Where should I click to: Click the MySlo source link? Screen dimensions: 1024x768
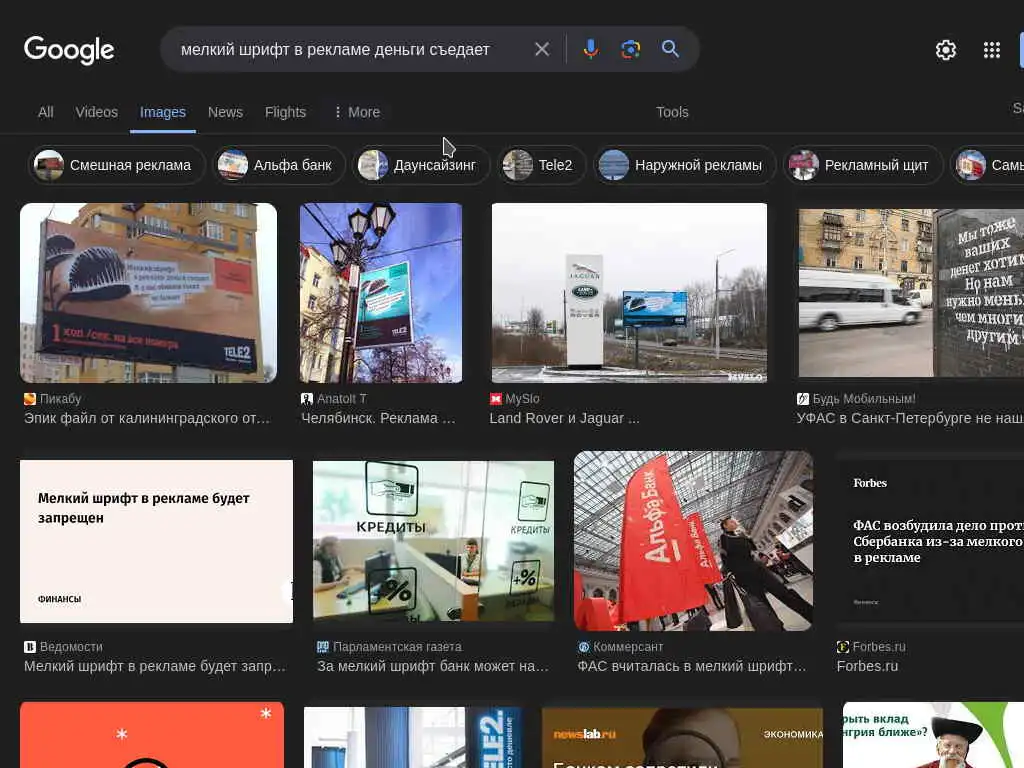pyautogui.click(x=522, y=398)
